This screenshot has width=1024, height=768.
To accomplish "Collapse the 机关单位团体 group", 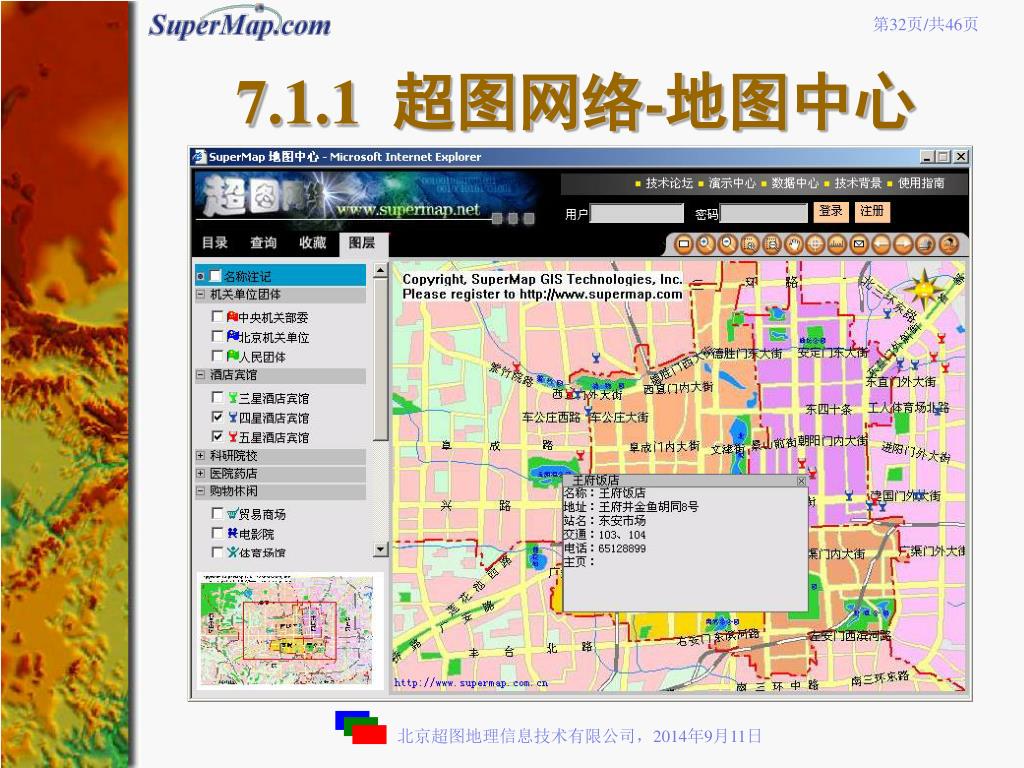I will [200, 295].
